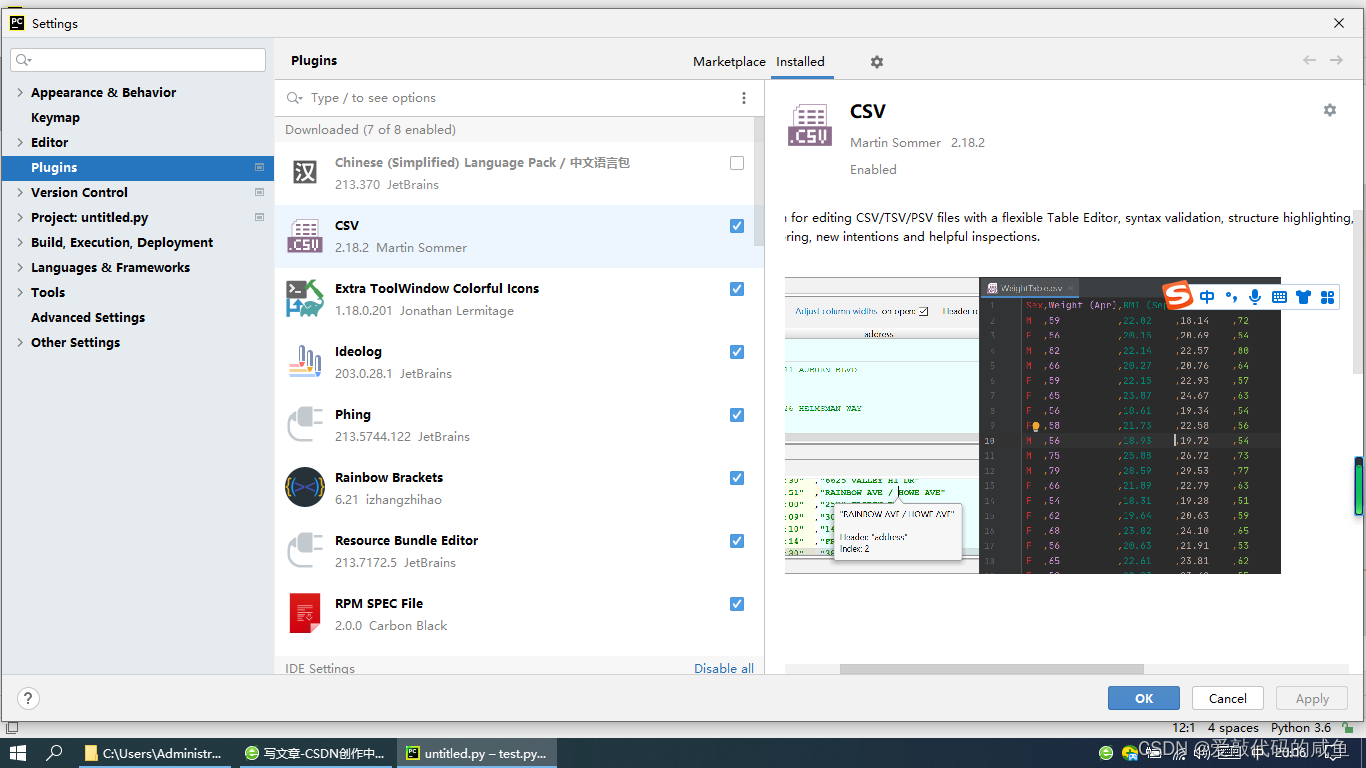The image size is (1366, 768).
Task: Click the Apply button
Action: (1312, 698)
